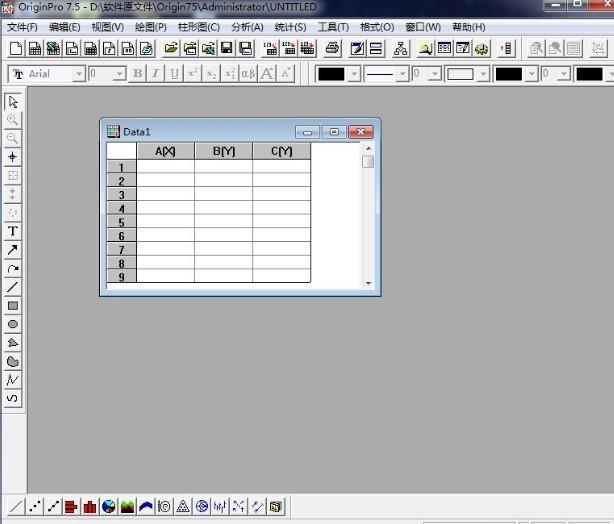Open the 帮助(H) menu

(x=469, y=27)
